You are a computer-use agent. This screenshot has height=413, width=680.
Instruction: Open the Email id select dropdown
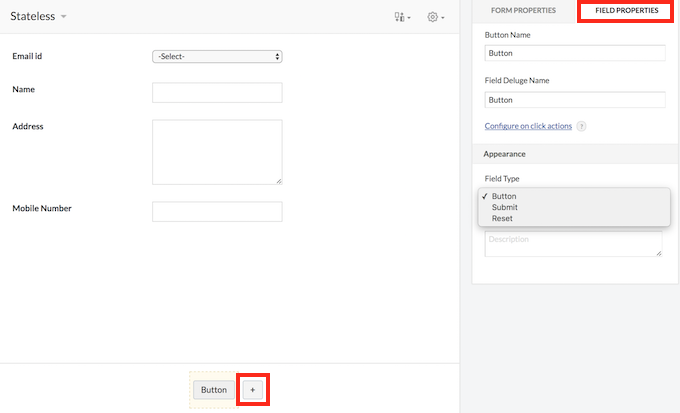coord(217,57)
